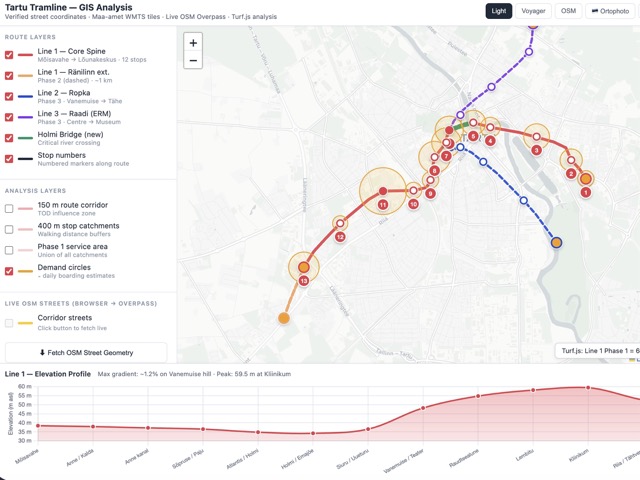The height and width of the screenshot is (480, 640).
Task: Click blue Line 2 Ropka legend swatch
Action: click(25, 97)
